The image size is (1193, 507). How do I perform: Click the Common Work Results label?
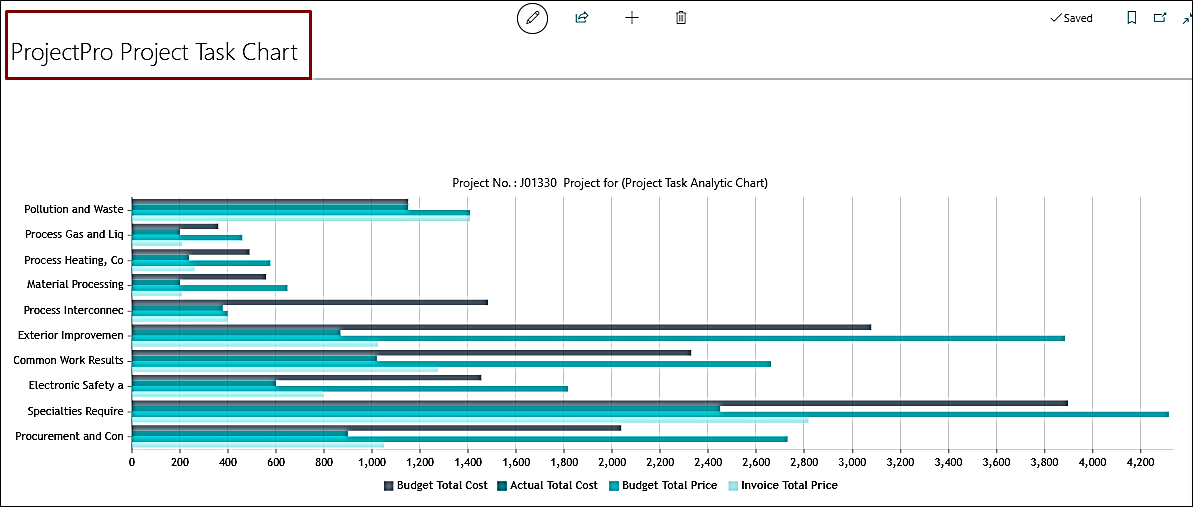point(68,359)
